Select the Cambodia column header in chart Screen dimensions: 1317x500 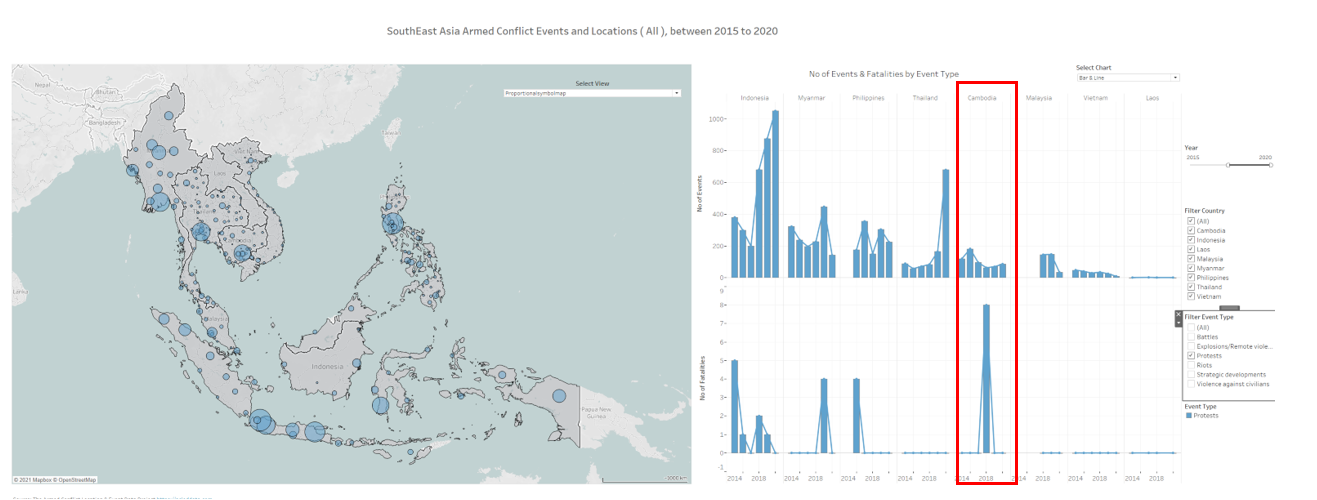[x=982, y=98]
